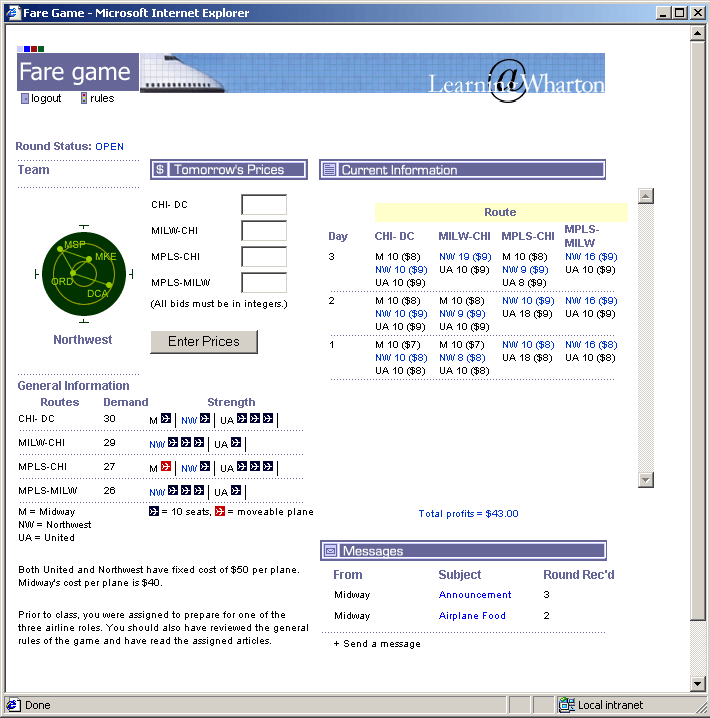Screen dimensions: 710x718
Task: Click the legend black plane icon (10 seats)
Action: coord(154,511)
